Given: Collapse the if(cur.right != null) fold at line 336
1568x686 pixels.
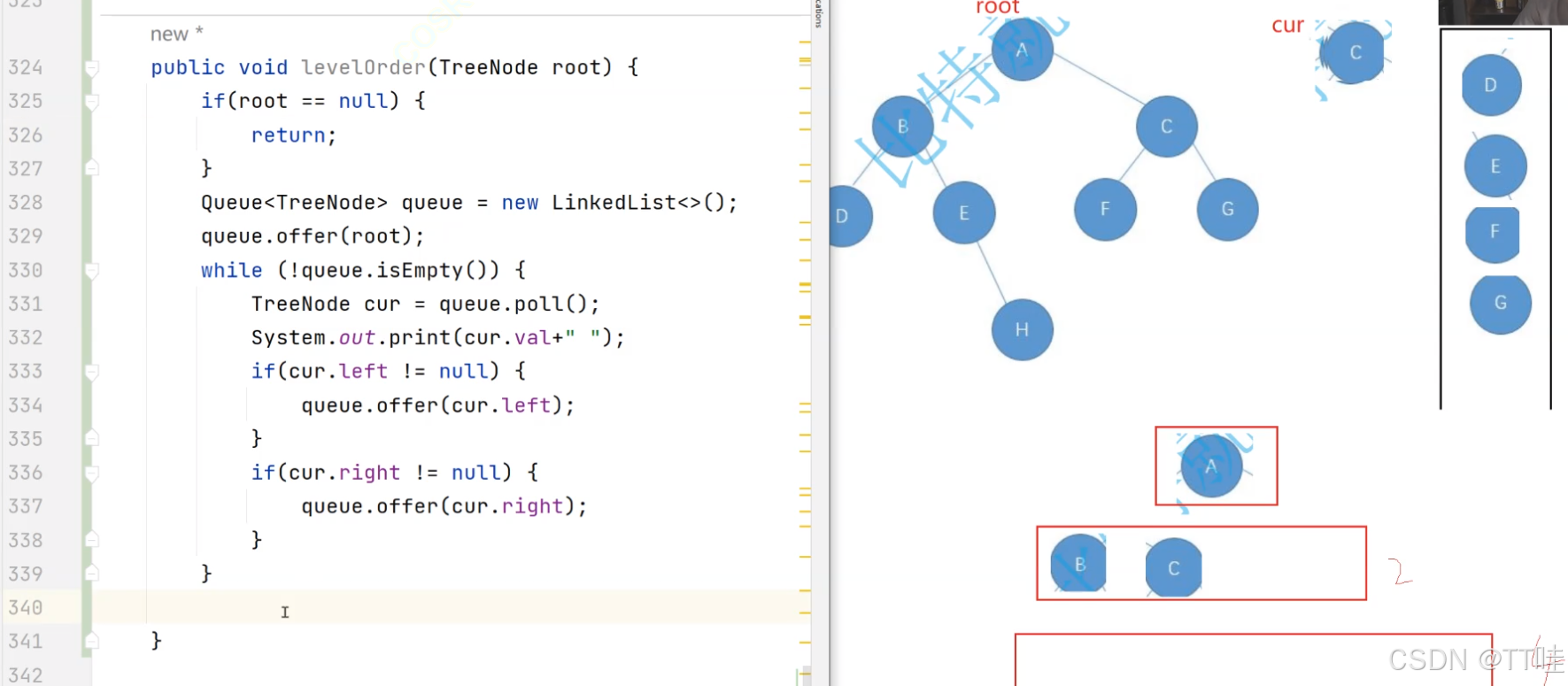Looking at the screenshot, I should tap(91, 474).
